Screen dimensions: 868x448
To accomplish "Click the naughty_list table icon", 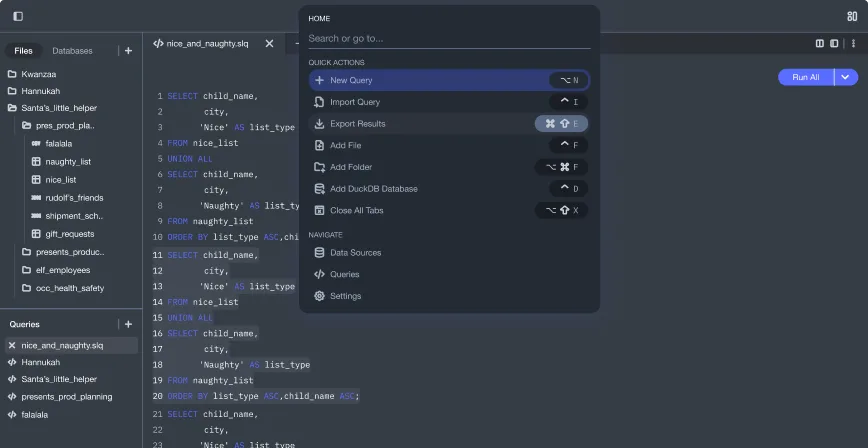I will (36, 162).
